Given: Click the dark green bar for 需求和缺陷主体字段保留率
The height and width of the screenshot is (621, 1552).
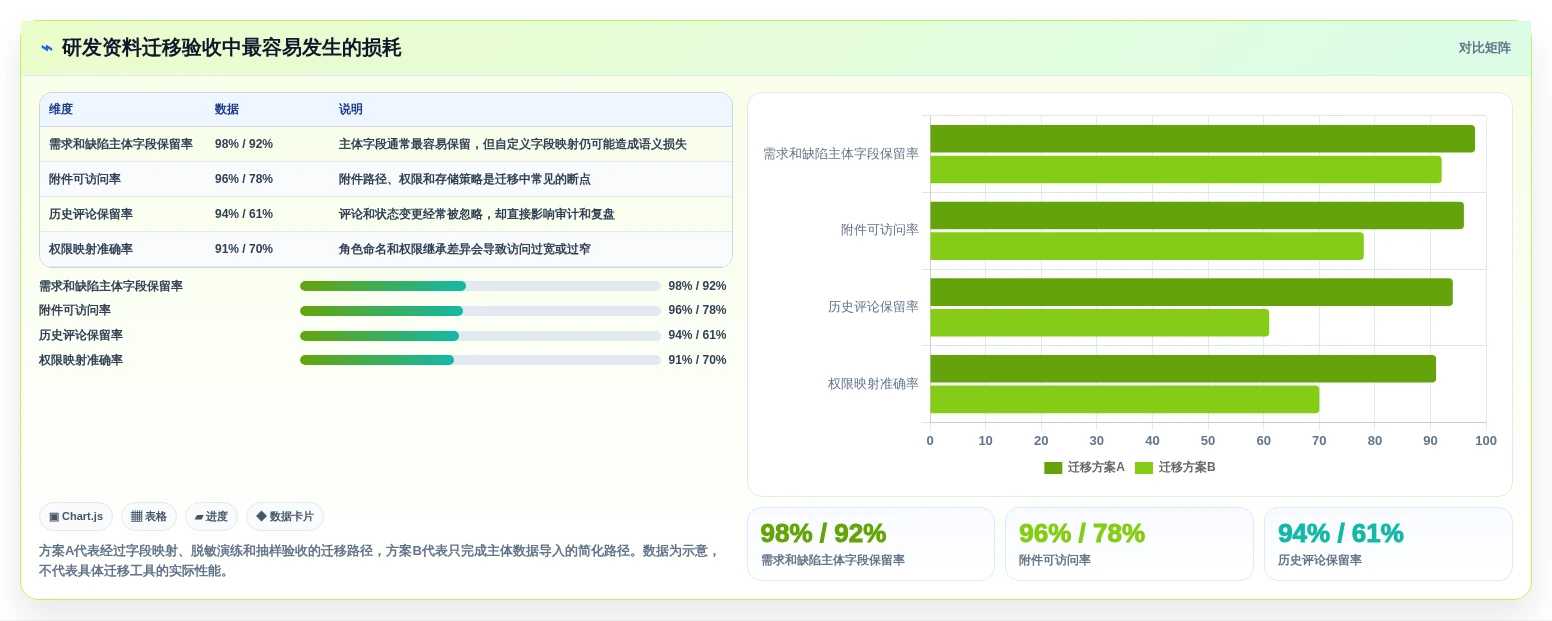Looking at the screenshot, I should 1202,139.
